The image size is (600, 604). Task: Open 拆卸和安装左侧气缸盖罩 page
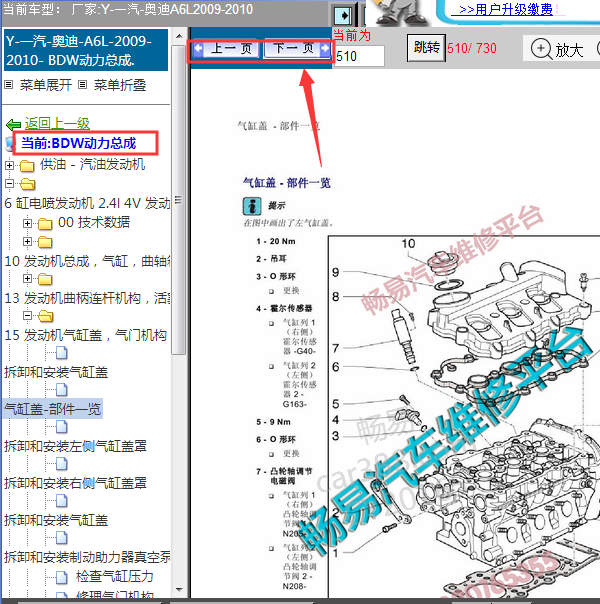(75, 446)
